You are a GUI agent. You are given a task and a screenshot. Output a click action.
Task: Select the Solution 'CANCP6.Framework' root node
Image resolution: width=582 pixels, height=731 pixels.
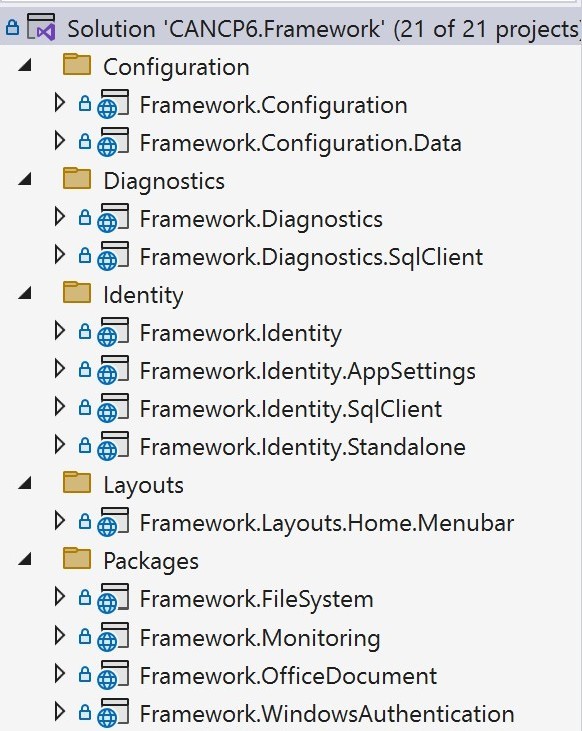point(324,29)
